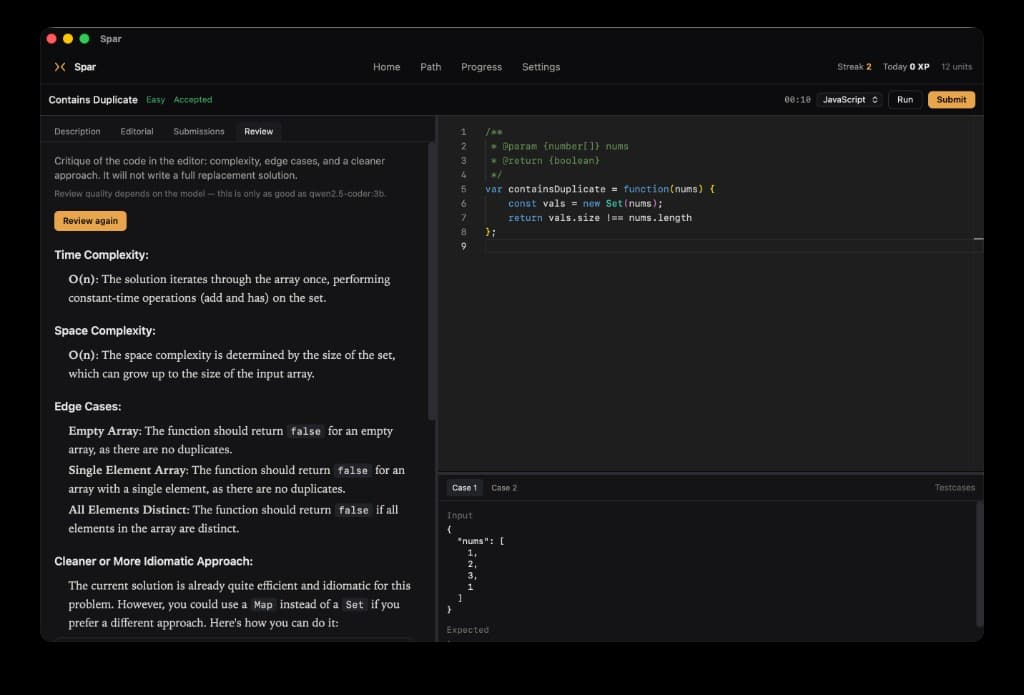Click the Review again button
The image size is (1024, 695).
[x=90, y=221]
